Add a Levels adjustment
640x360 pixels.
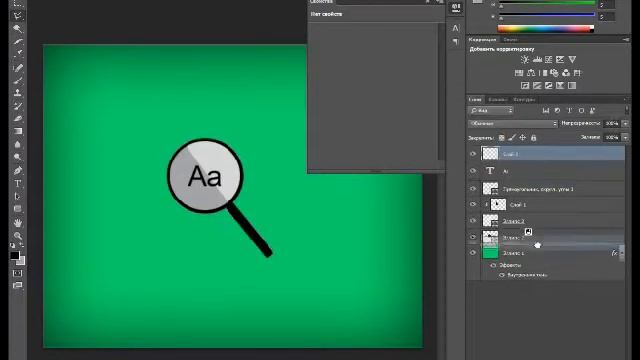pyautogui.click(x=537, y=60)
